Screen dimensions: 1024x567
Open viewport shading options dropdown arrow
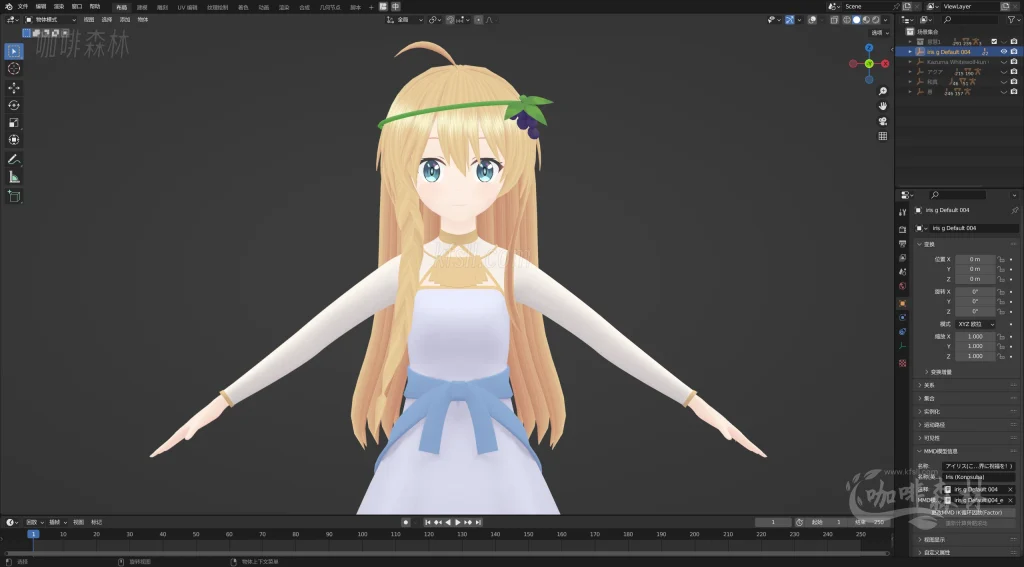pos(886,20)
